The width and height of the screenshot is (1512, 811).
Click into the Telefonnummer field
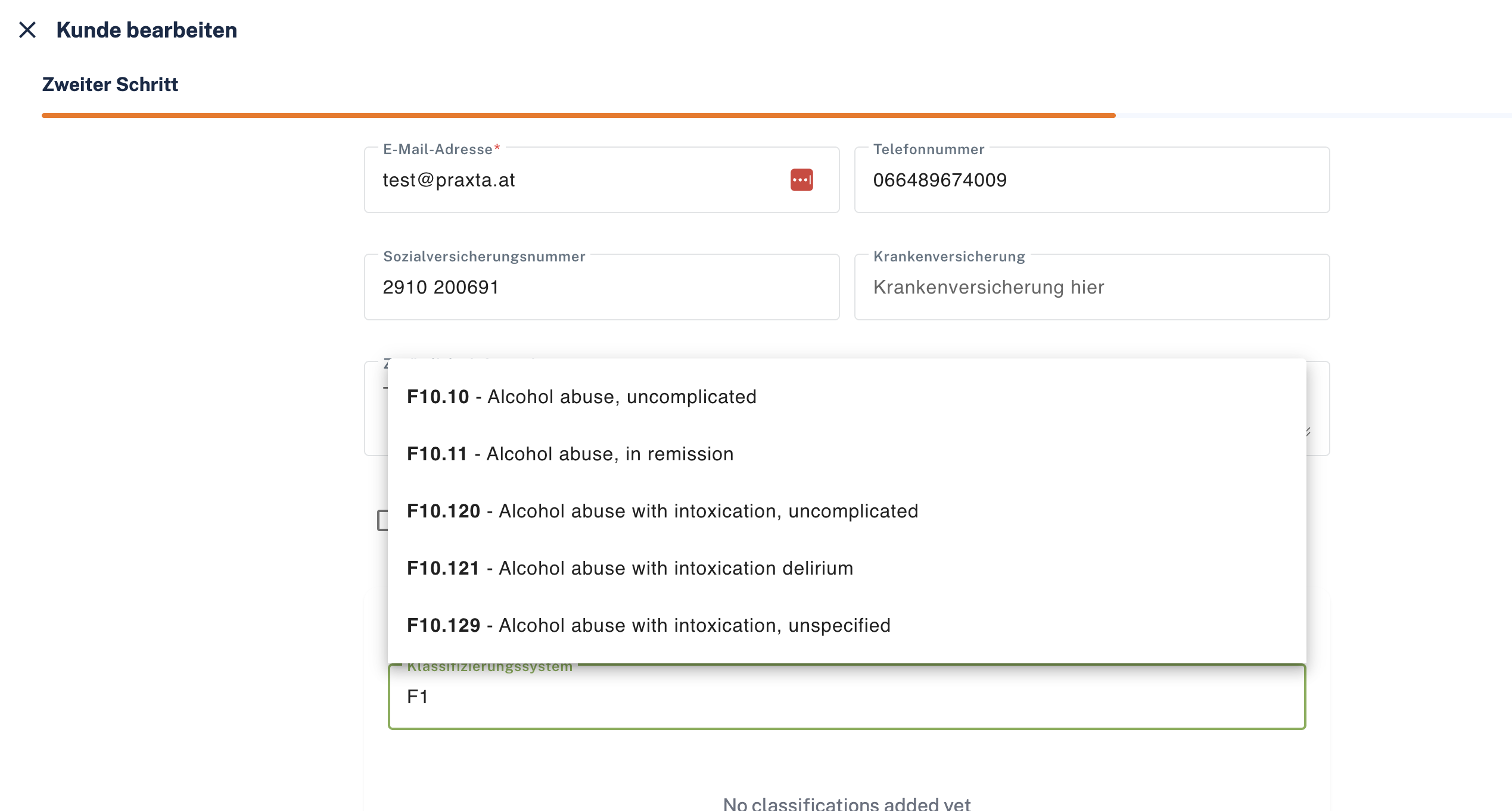(x=1091, y=180)
